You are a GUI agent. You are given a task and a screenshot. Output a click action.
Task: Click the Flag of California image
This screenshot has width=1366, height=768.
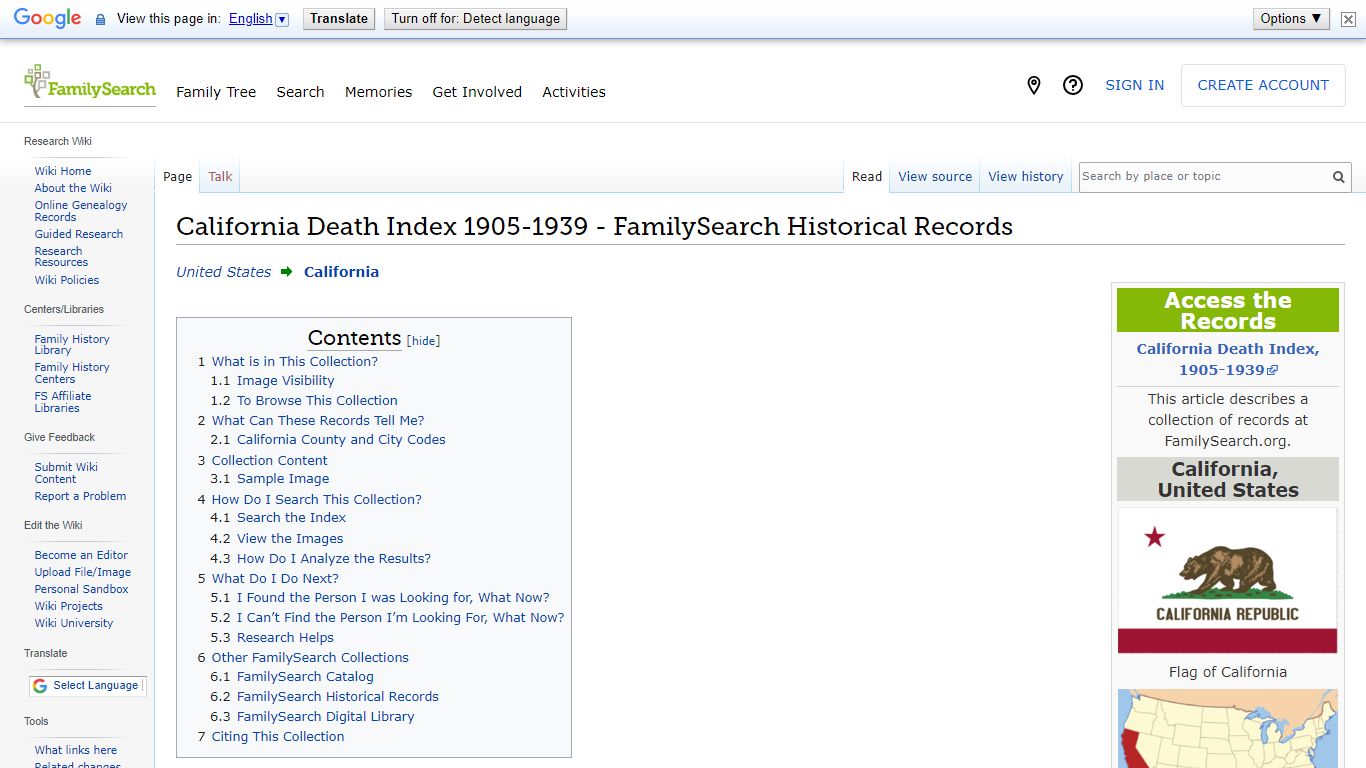click(1227, 581)
